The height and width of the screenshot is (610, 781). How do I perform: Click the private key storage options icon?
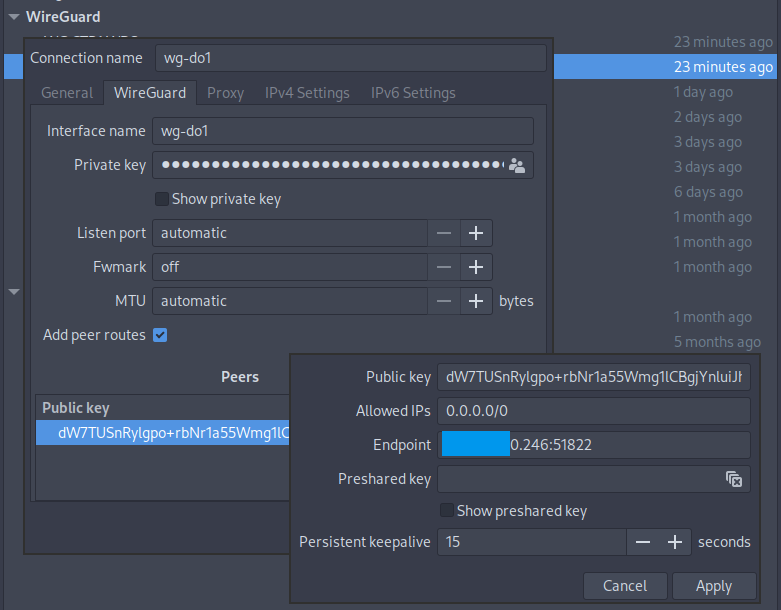[x=517, y=165]
